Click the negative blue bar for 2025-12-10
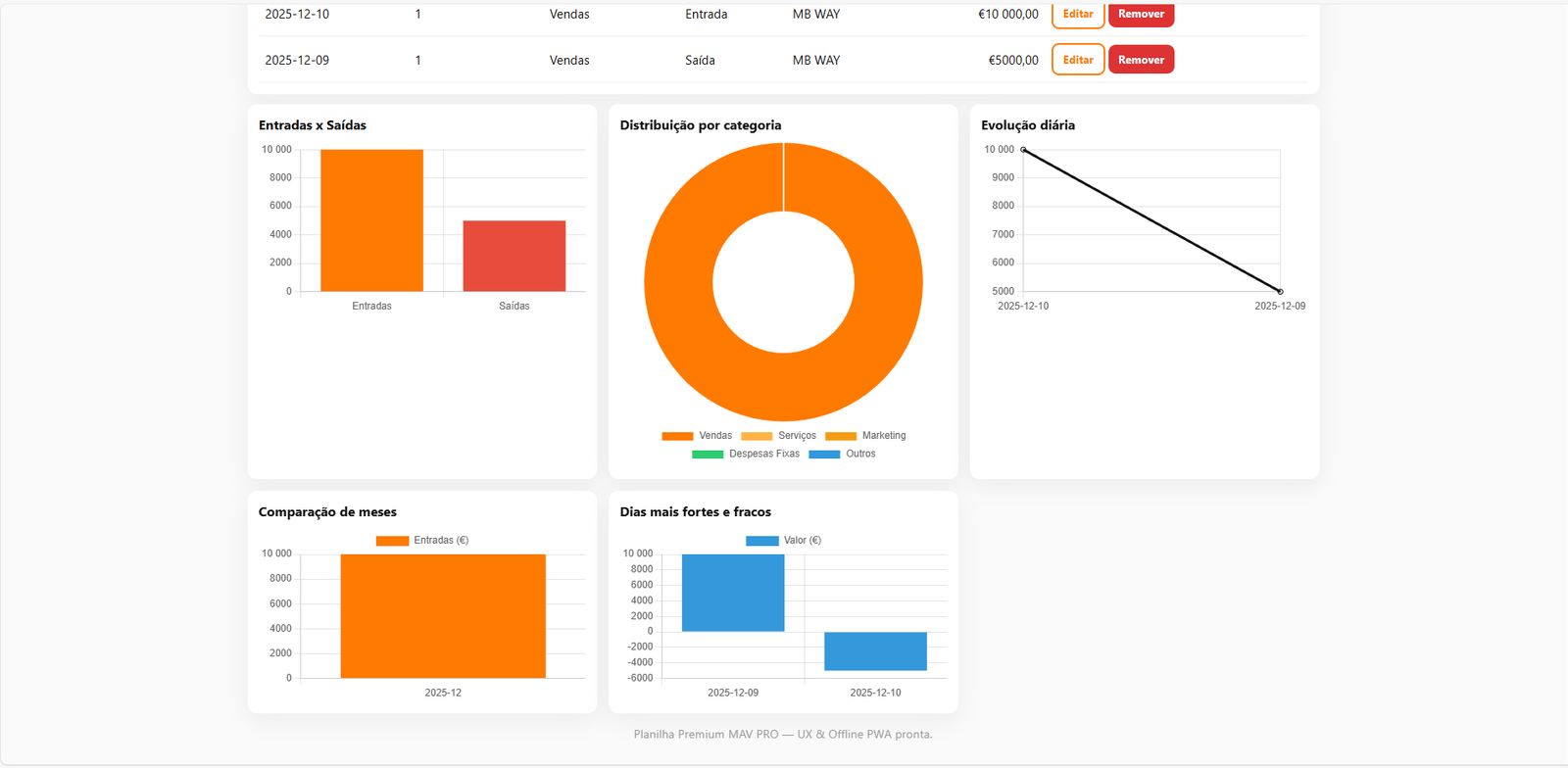 click(875, 651)
